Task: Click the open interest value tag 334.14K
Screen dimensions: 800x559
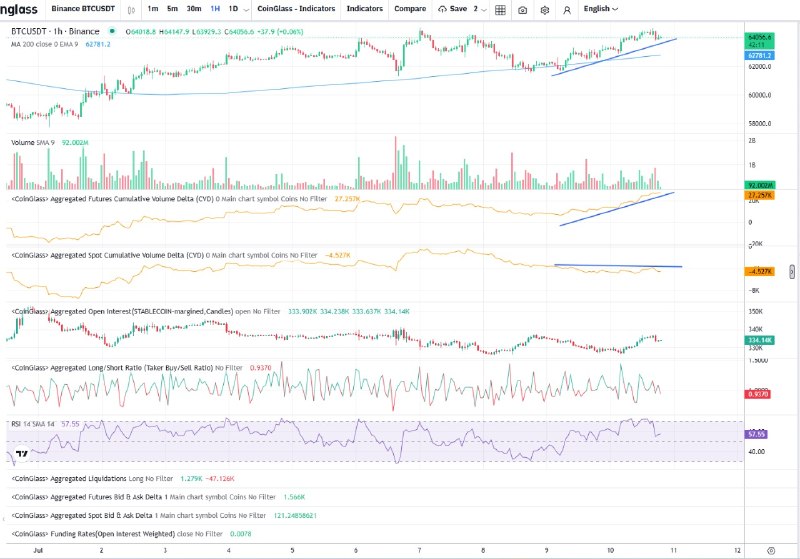Action: [760, 340]
